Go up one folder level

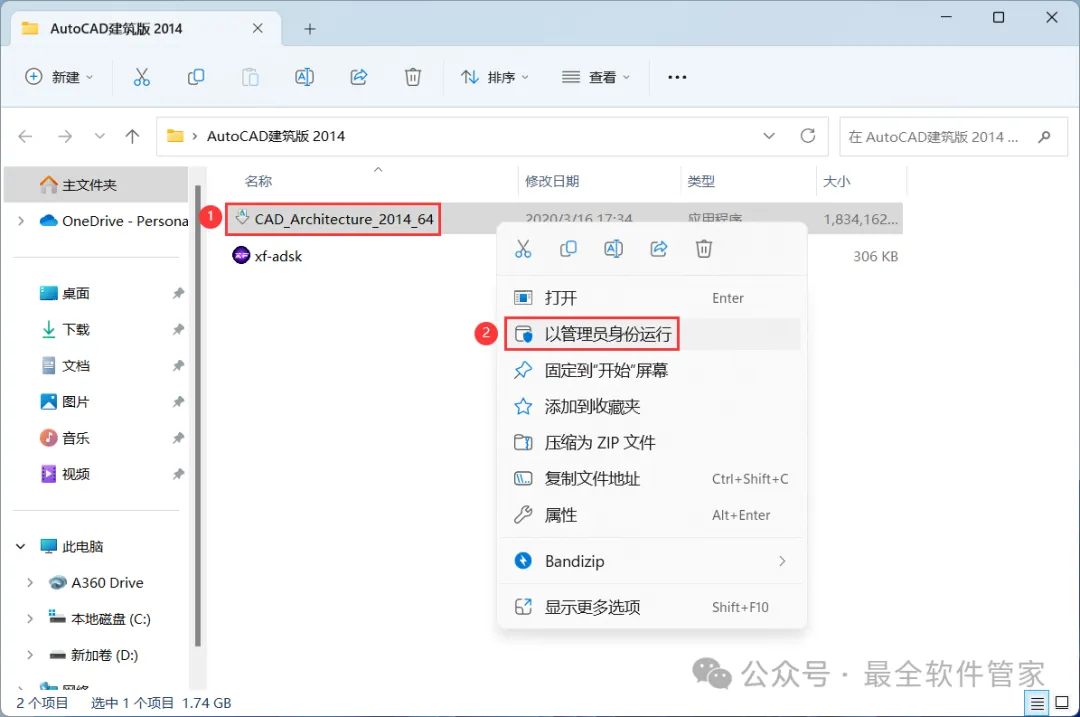(132, 136)
